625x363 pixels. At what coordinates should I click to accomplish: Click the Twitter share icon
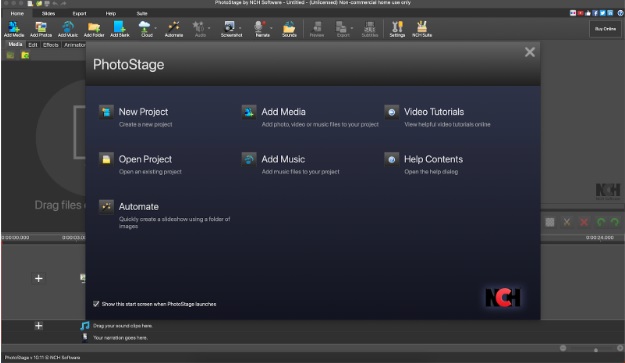click(603, 13)
